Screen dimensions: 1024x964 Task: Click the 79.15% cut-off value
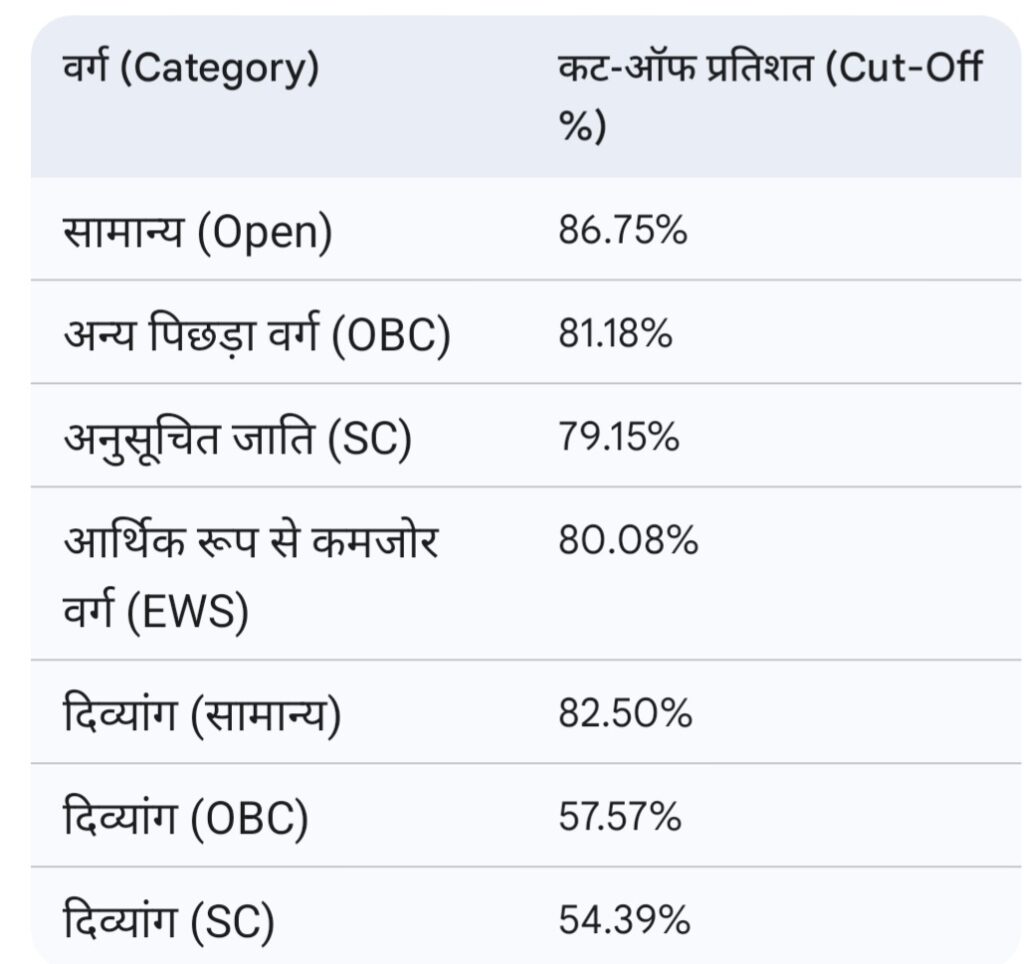click(619, 440)
